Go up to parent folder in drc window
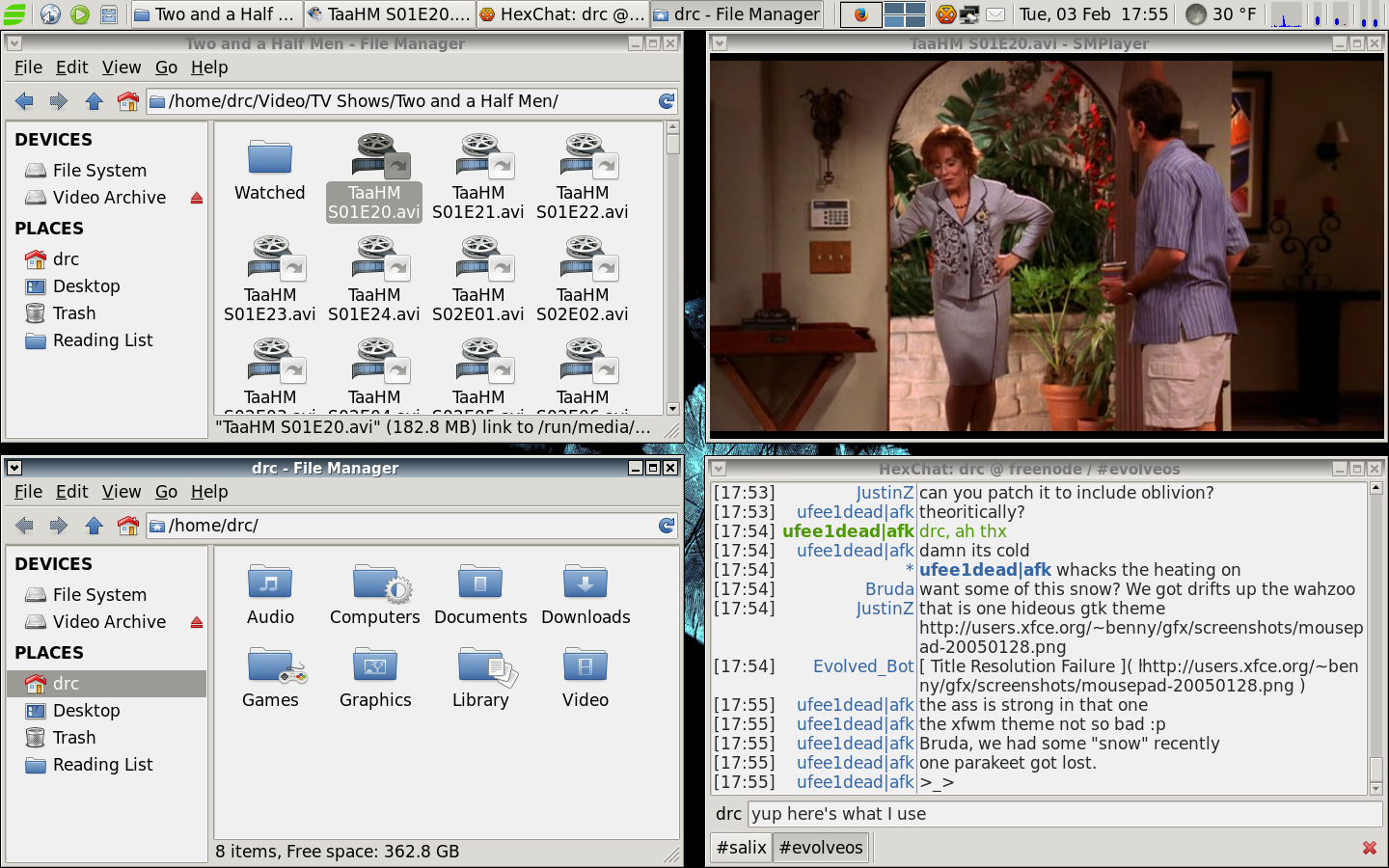The image size is (1389, 868). (94, 526)
